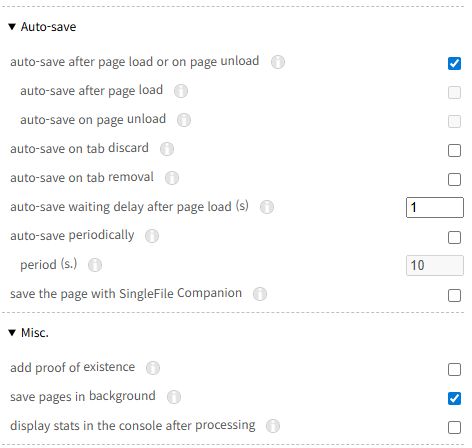This screenshot has width=472, height=448.
Task: Collapse the Auto-save section
Action: pyautogui.click(x=42, y=27)
